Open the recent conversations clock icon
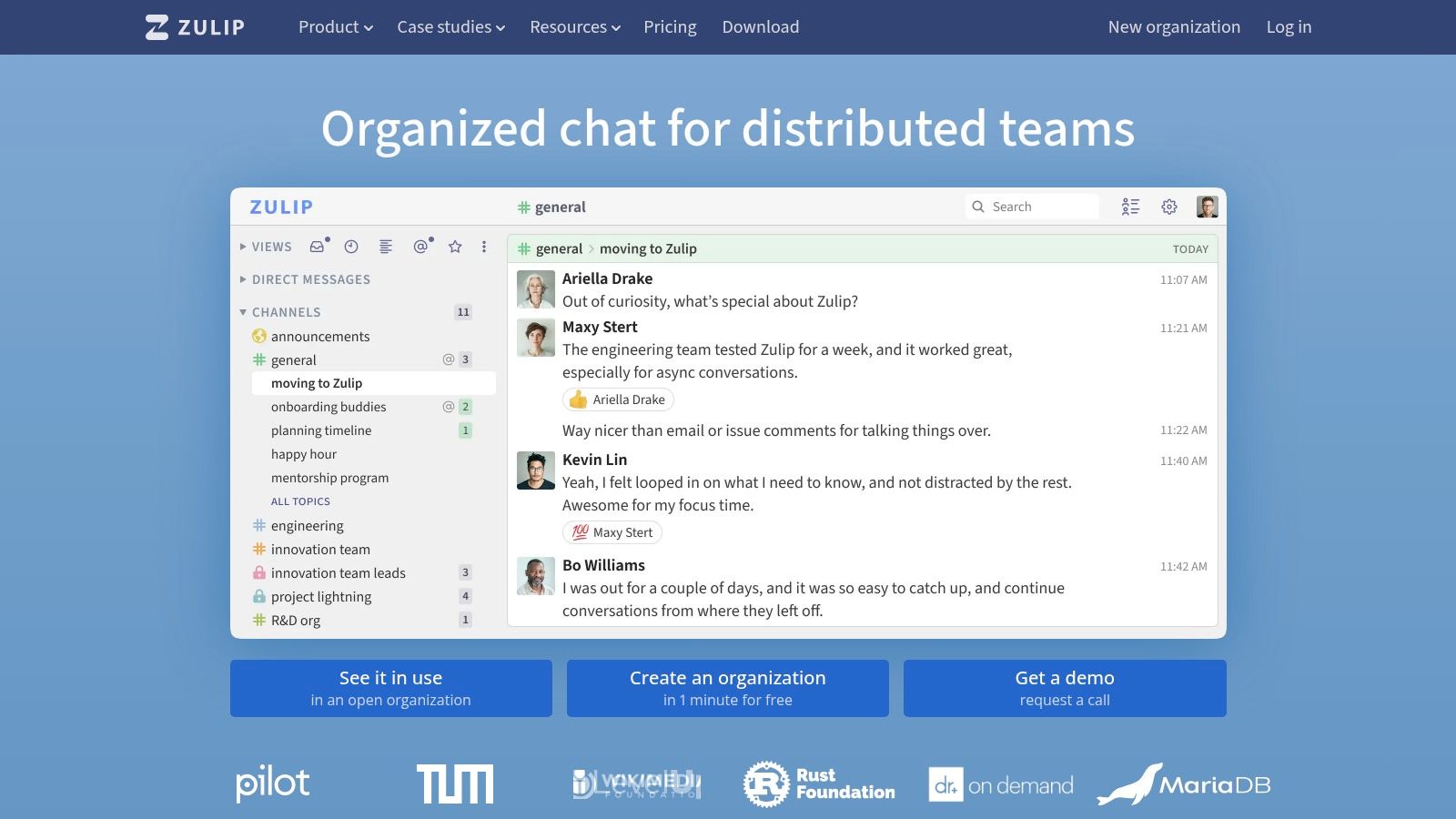 coord(351,247)
